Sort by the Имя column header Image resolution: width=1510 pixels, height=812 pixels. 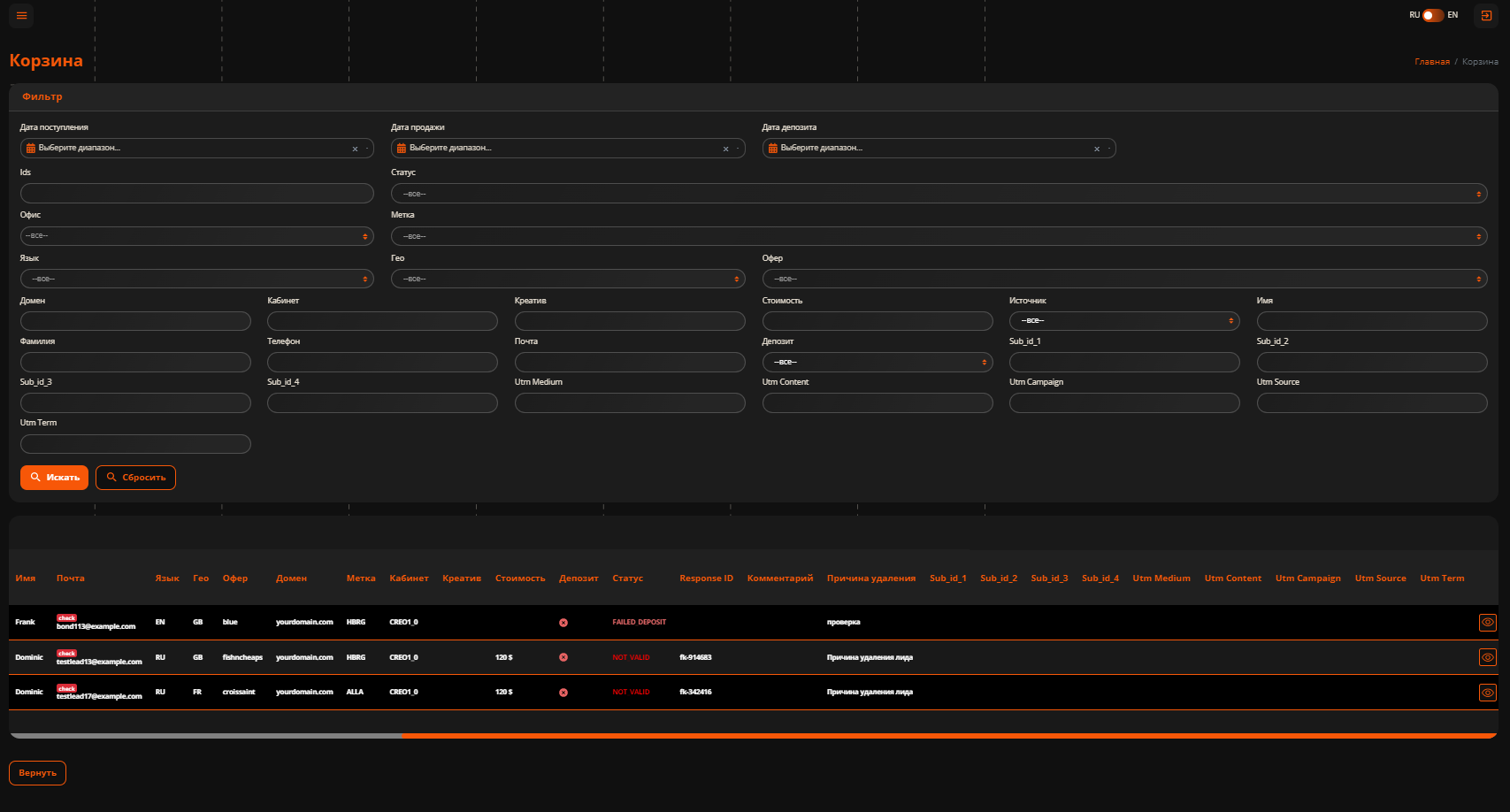(x=26, y=578)
